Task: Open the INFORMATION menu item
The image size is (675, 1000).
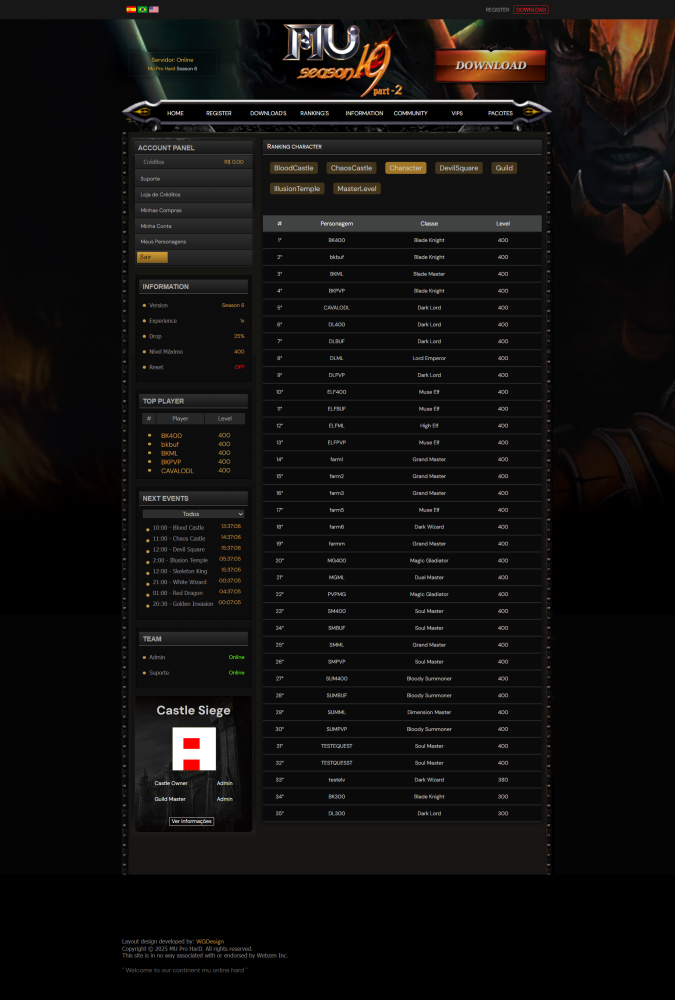Action: (364, 113)
